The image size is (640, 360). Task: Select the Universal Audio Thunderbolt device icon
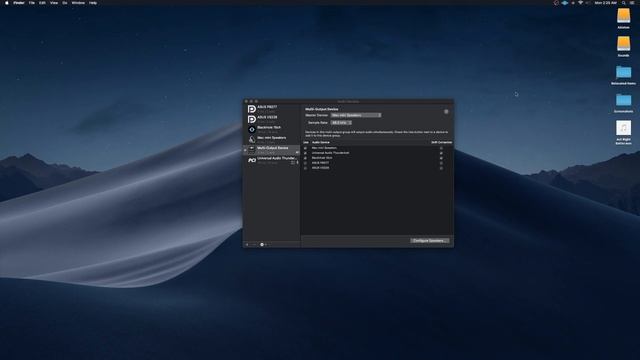click(252, 160)
